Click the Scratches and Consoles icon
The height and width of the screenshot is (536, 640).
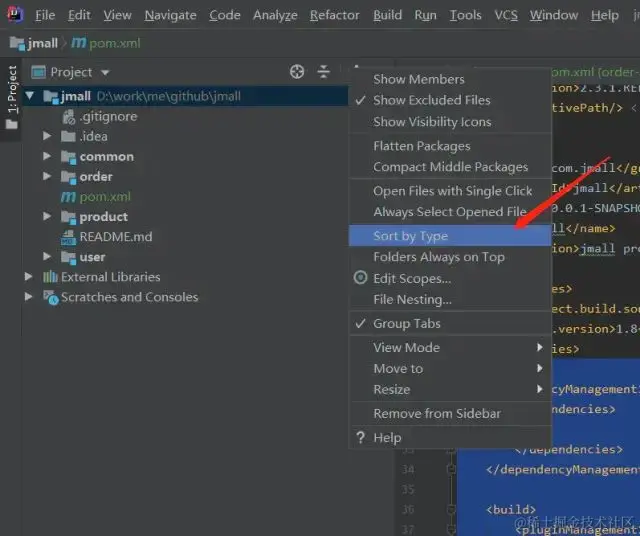[51, 297]
